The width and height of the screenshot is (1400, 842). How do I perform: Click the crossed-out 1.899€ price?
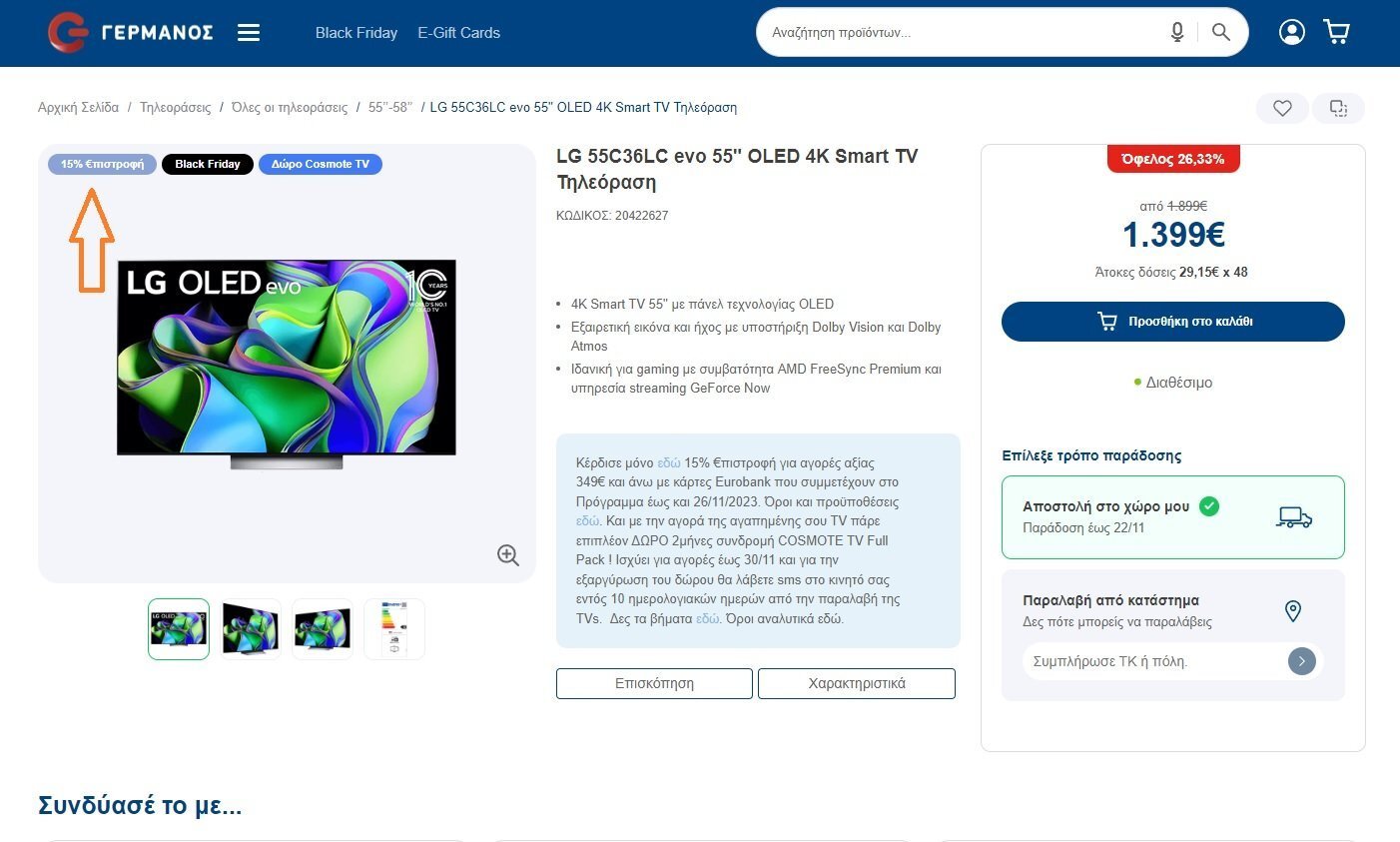tap(1187, 206)
